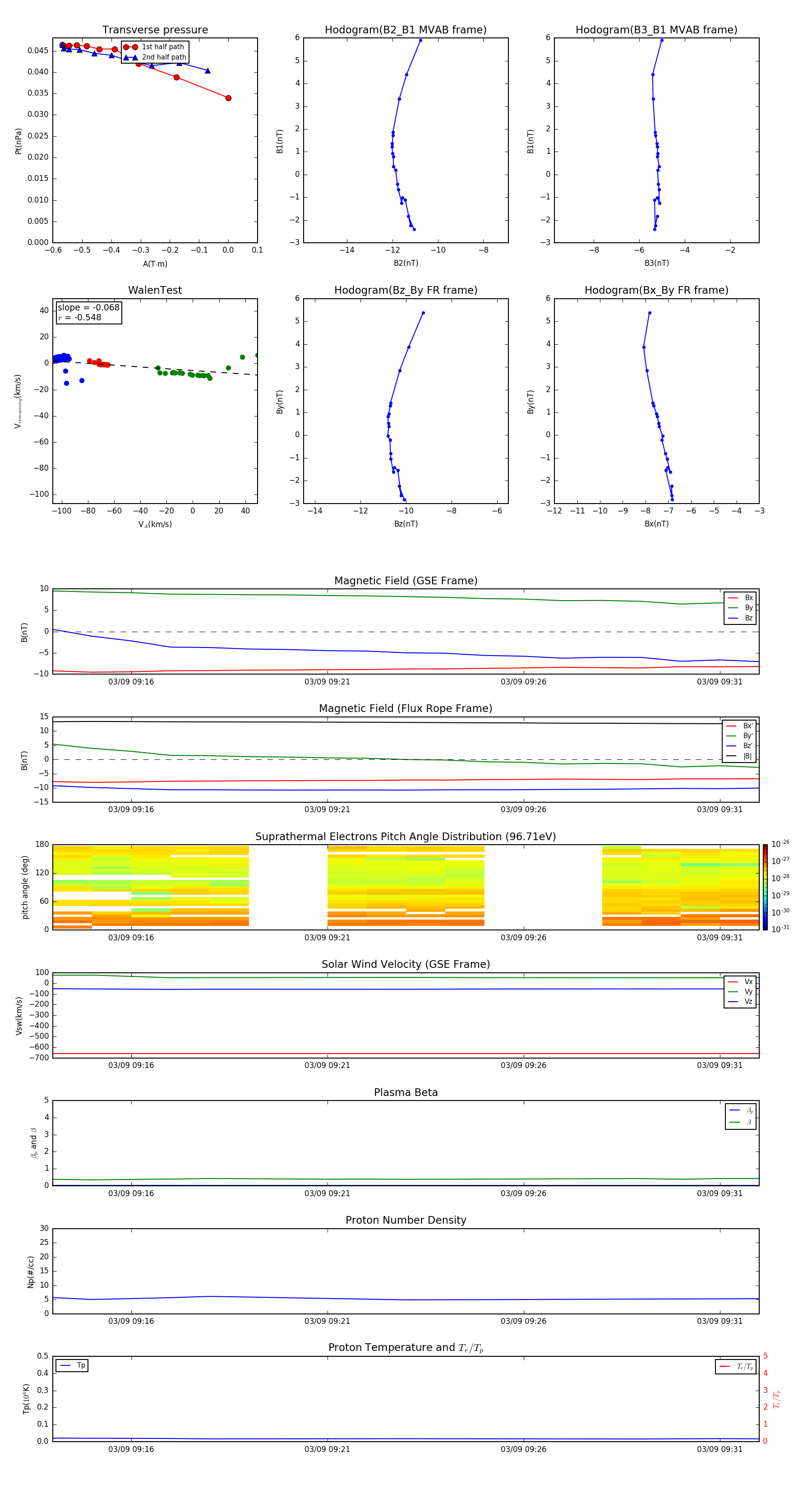Click the 'Bz(nT)' x-axis label
Image resolution: width=812 pixels, height=1489 pixels.
406,524
